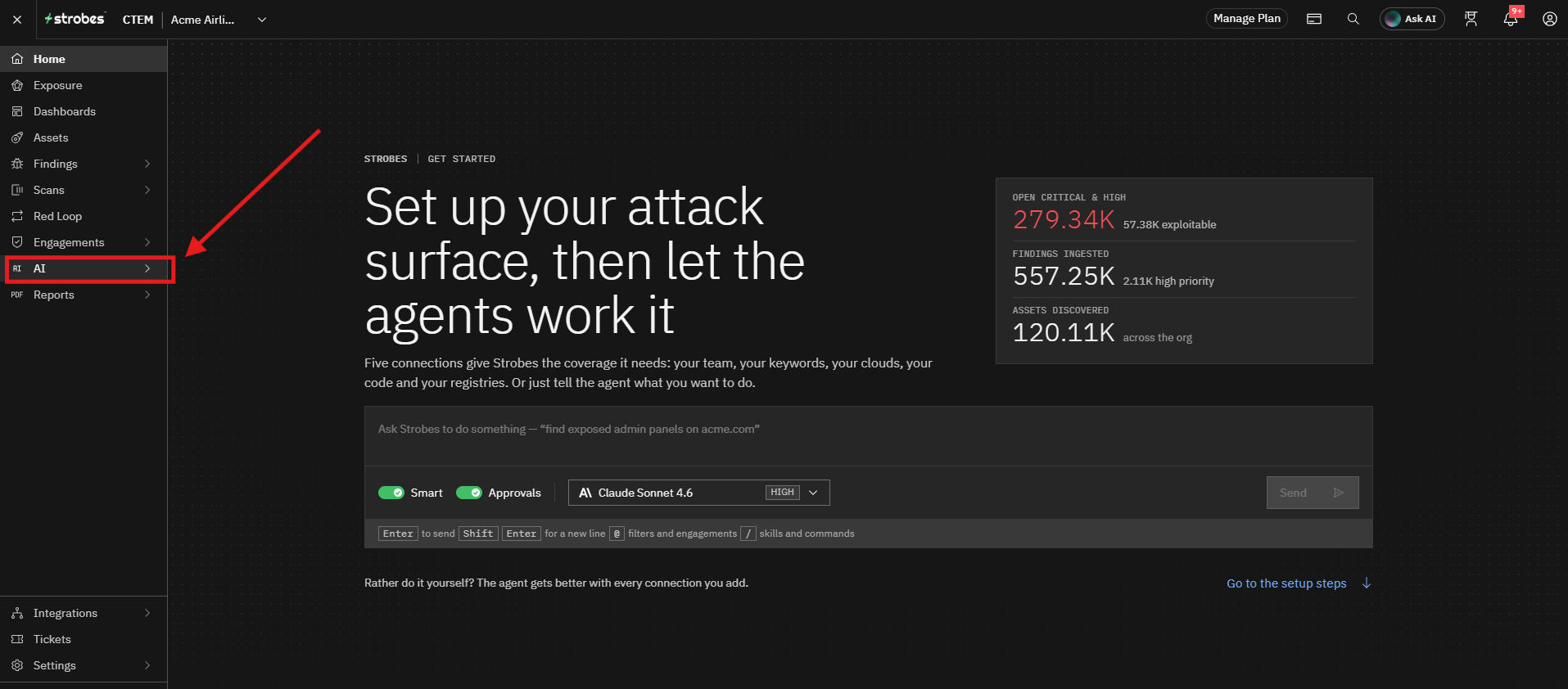Expand the Reports chevron
The width and height of the screenshot is (1568, 689).
147,295
